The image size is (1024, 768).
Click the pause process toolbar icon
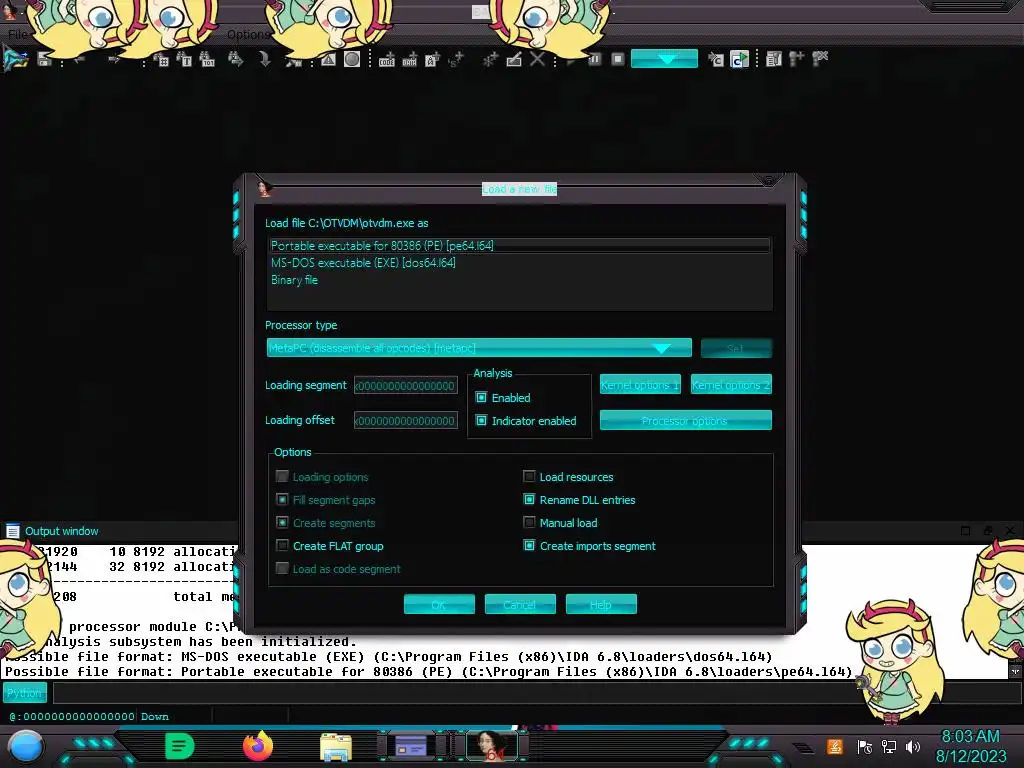594,59
